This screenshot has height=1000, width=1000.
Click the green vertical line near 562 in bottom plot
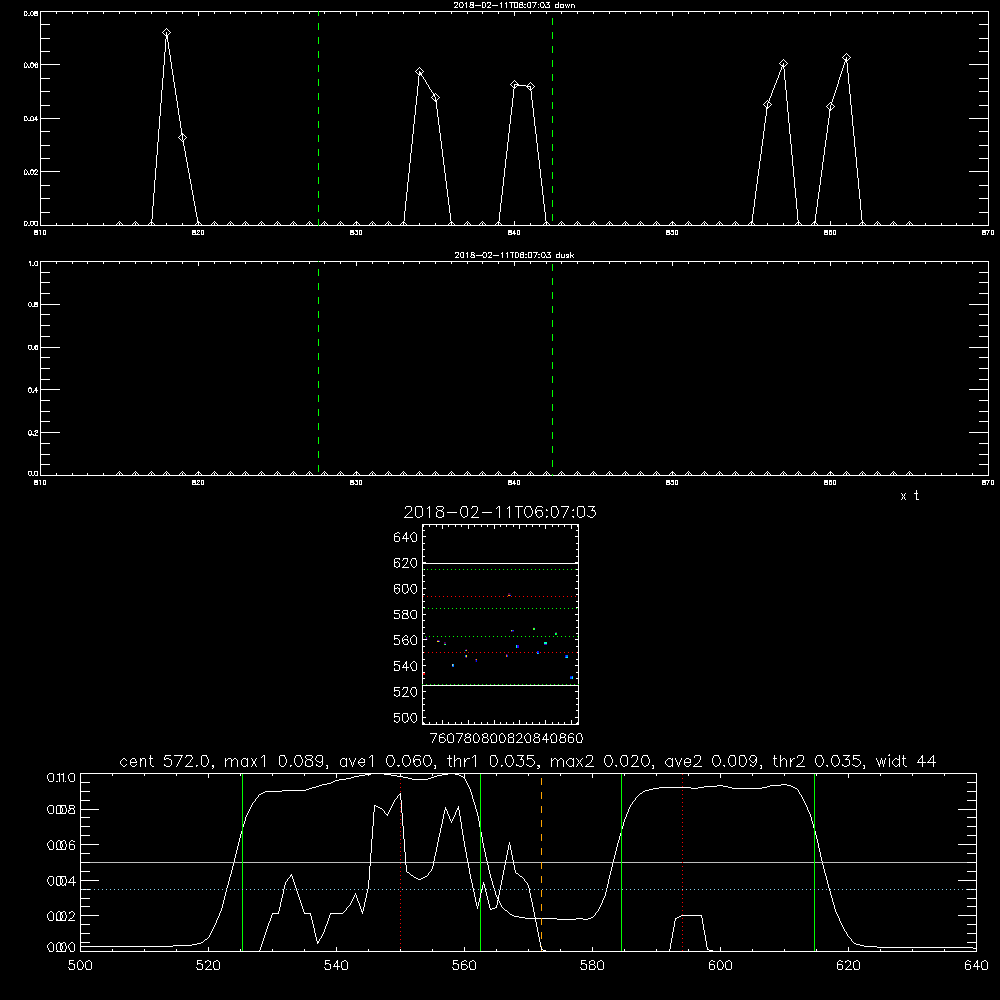pyautogui.click(x=480, y=862)
